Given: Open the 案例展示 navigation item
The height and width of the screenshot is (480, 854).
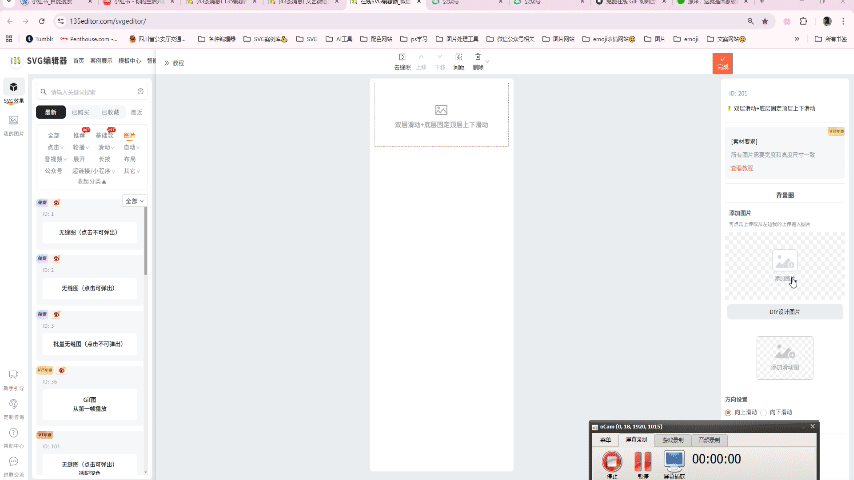Looking at the screenshot, I should pyautogui.click(x=101, y=60).
